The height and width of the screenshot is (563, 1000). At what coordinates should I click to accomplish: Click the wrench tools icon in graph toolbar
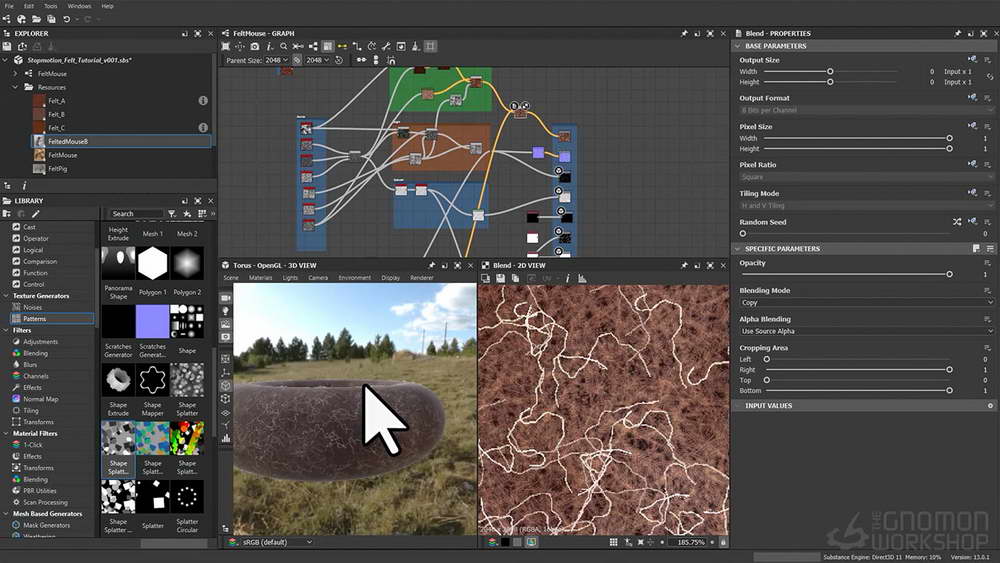tap(386, 47)
